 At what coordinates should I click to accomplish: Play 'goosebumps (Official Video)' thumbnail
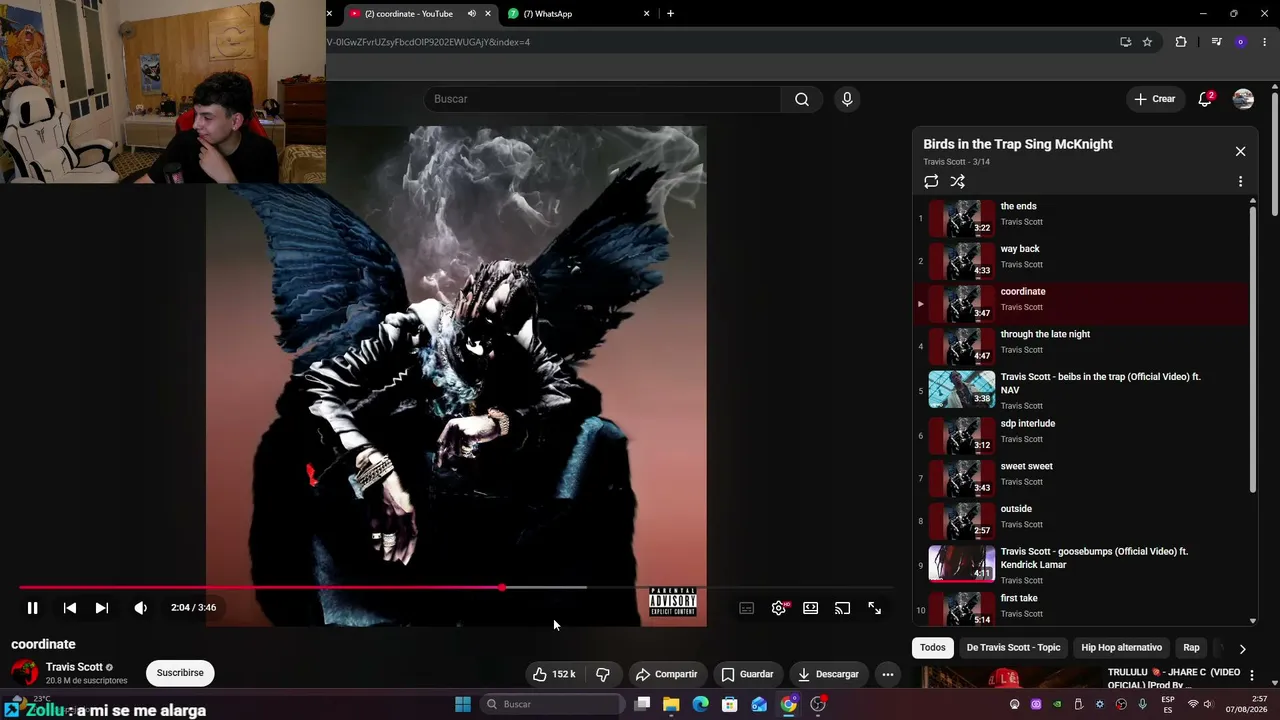(x=962, y=564)
